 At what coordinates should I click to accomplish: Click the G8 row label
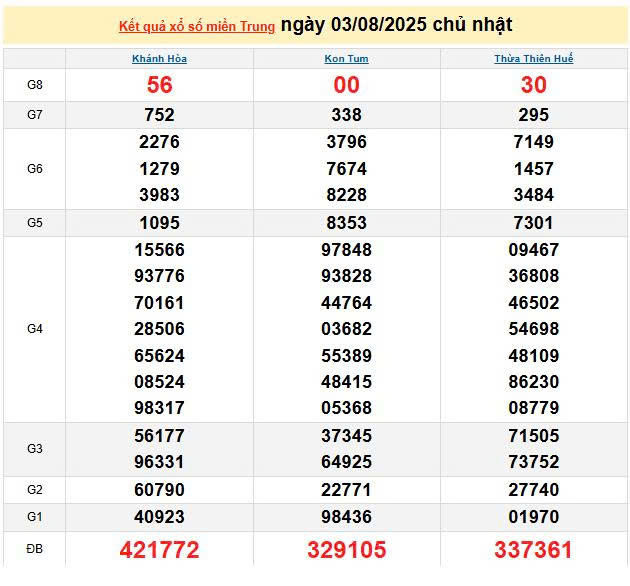35,85
